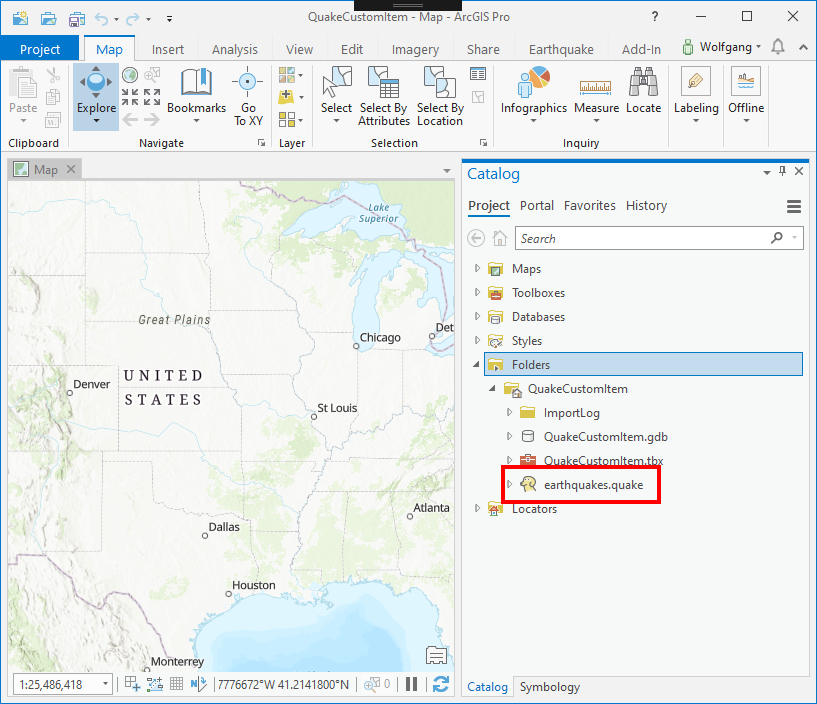The image size is (817, 704).
Task: Click the New Project icon in quick access
Action: click(x=20, y=19)
